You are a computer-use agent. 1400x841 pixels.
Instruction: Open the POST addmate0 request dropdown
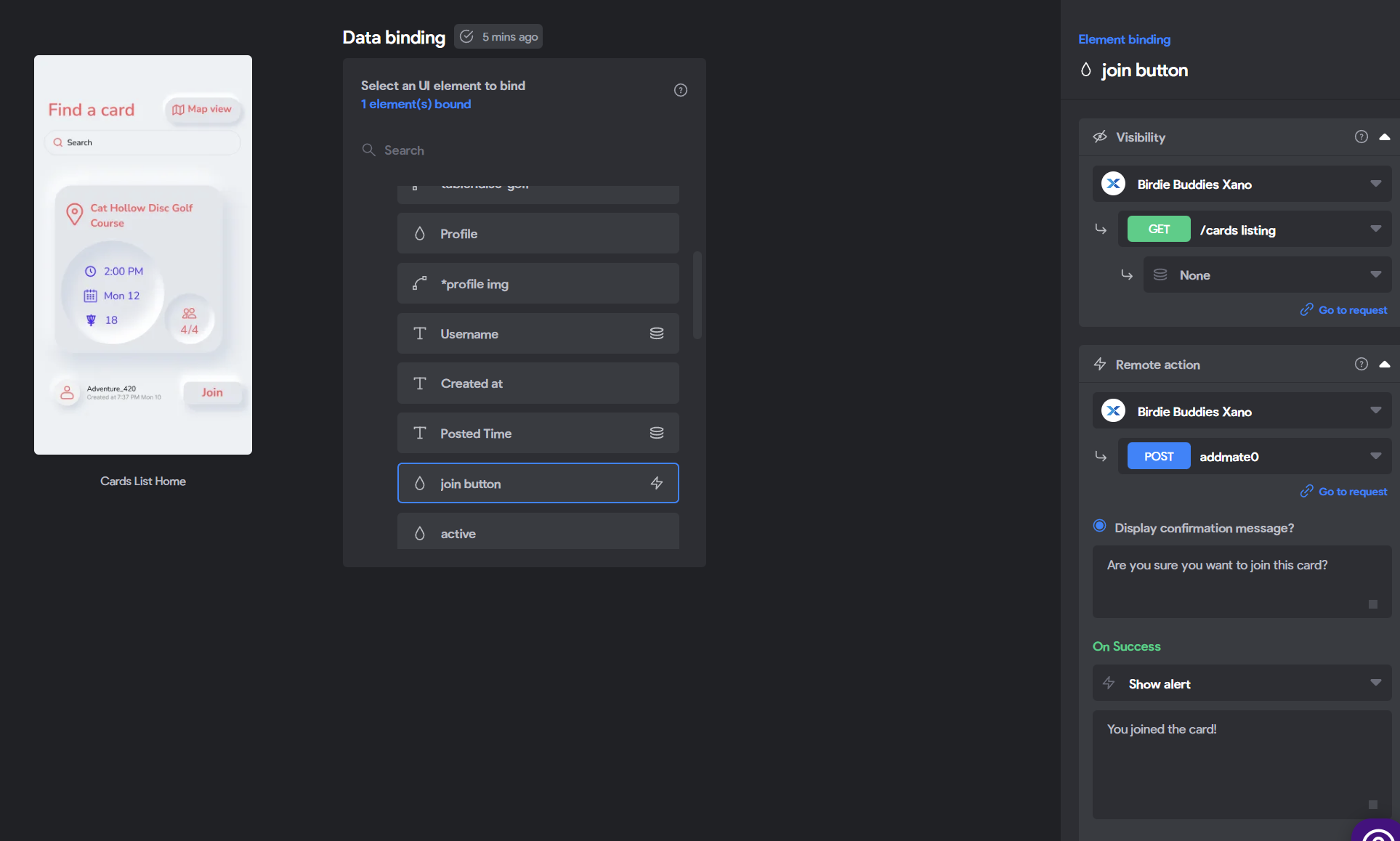1255,456
